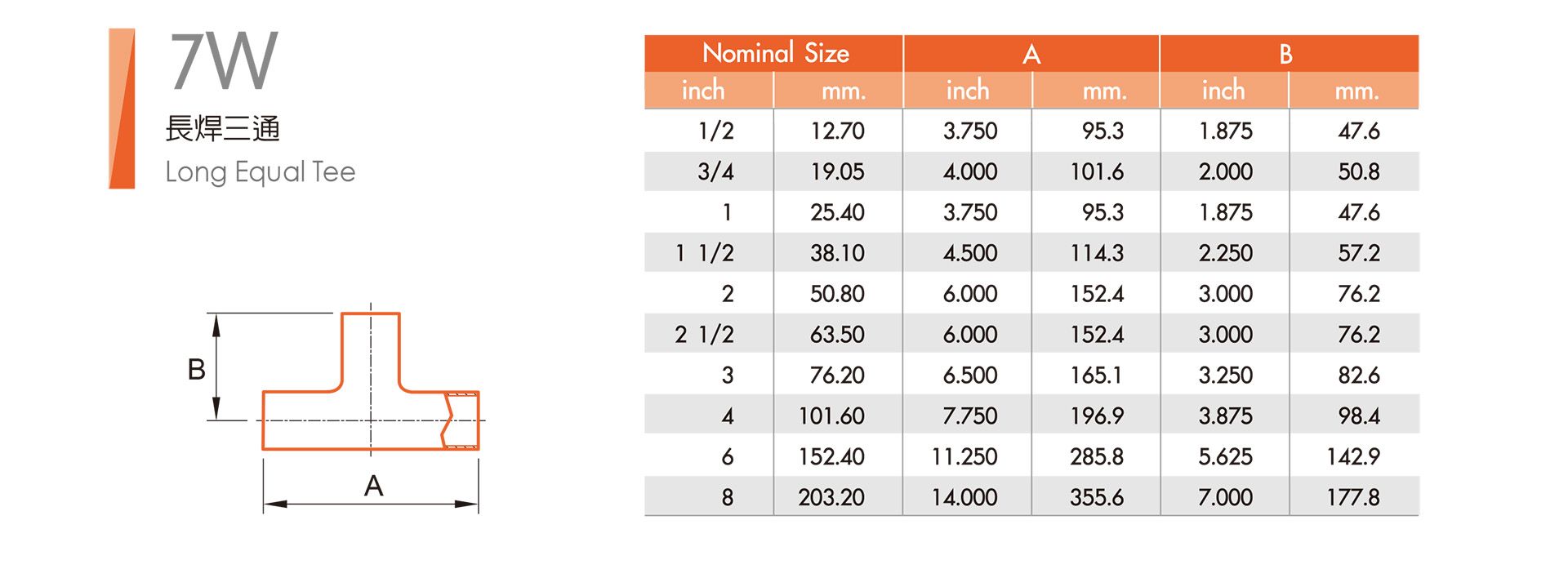This screenshot has width=1568, height=578.
Task: Click the 177.8 mm B value
Action: point(1352,497)
